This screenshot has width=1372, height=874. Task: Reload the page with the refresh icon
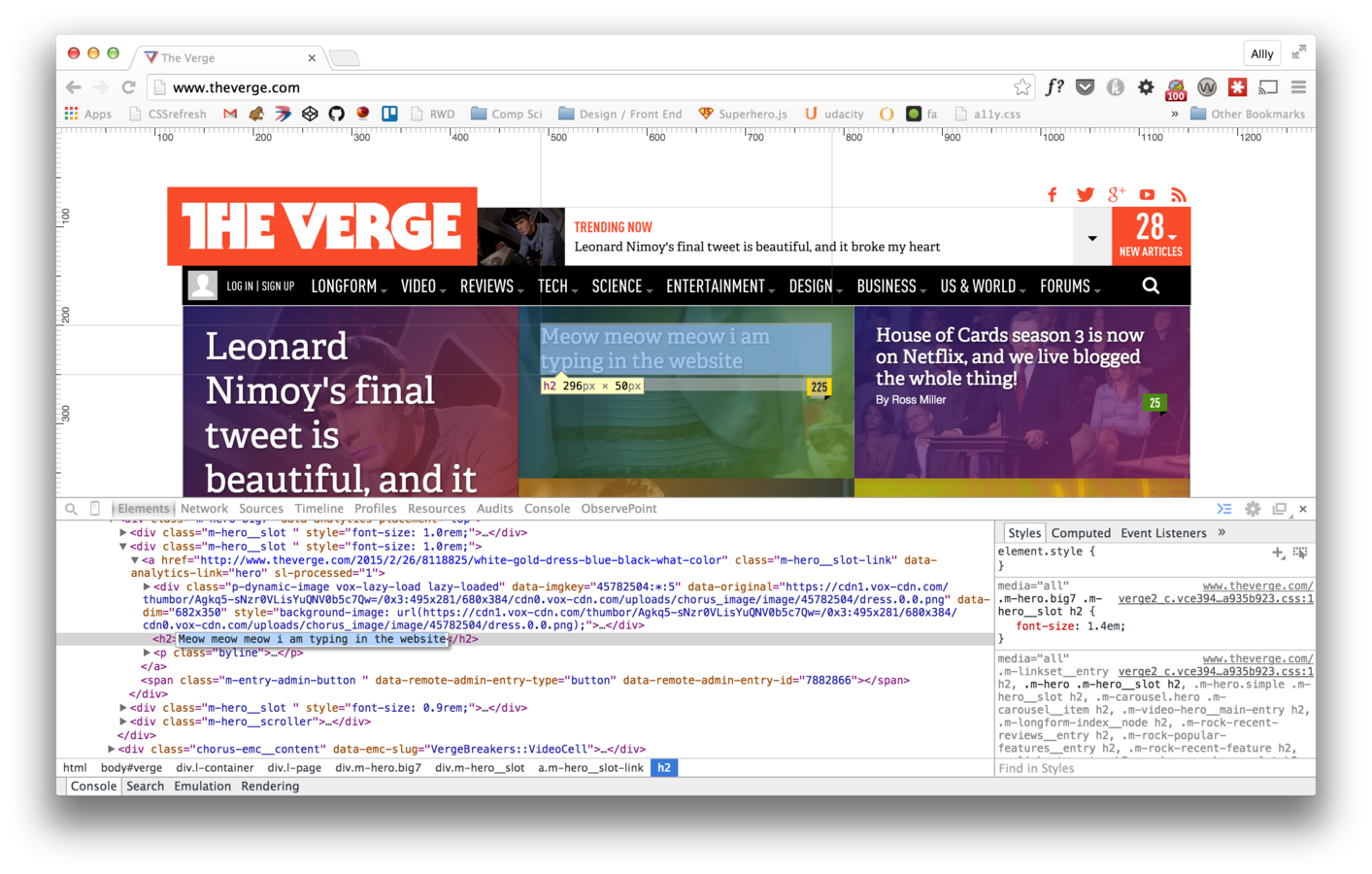(128, 87)
